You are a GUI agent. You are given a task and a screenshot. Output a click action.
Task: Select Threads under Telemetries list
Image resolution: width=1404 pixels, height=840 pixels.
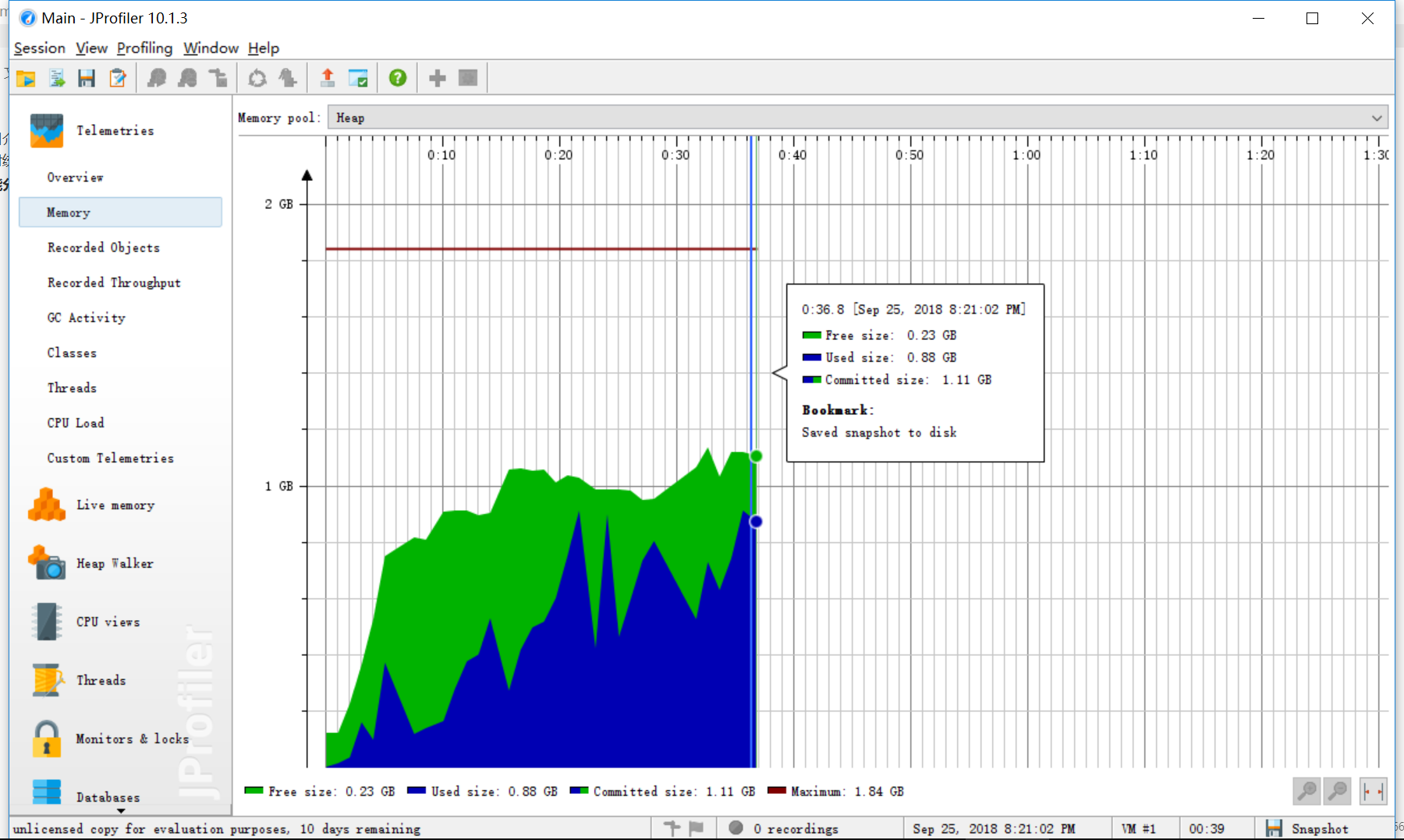pyautogui.click(x=72, y=388)
